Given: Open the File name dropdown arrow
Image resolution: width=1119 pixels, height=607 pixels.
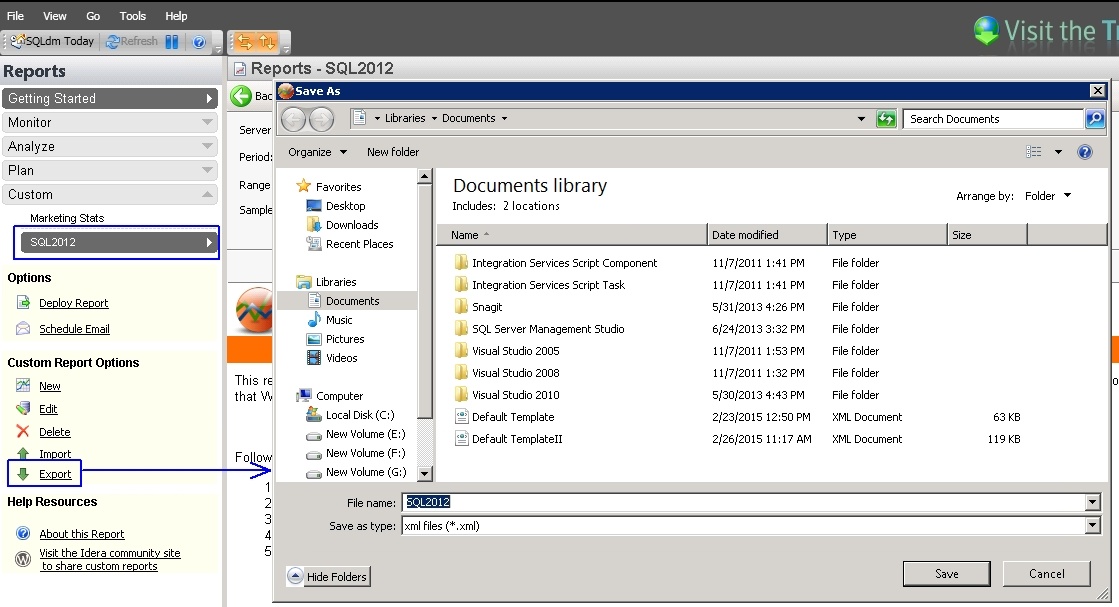Looking at the screenshot, I should (1093, 502).
